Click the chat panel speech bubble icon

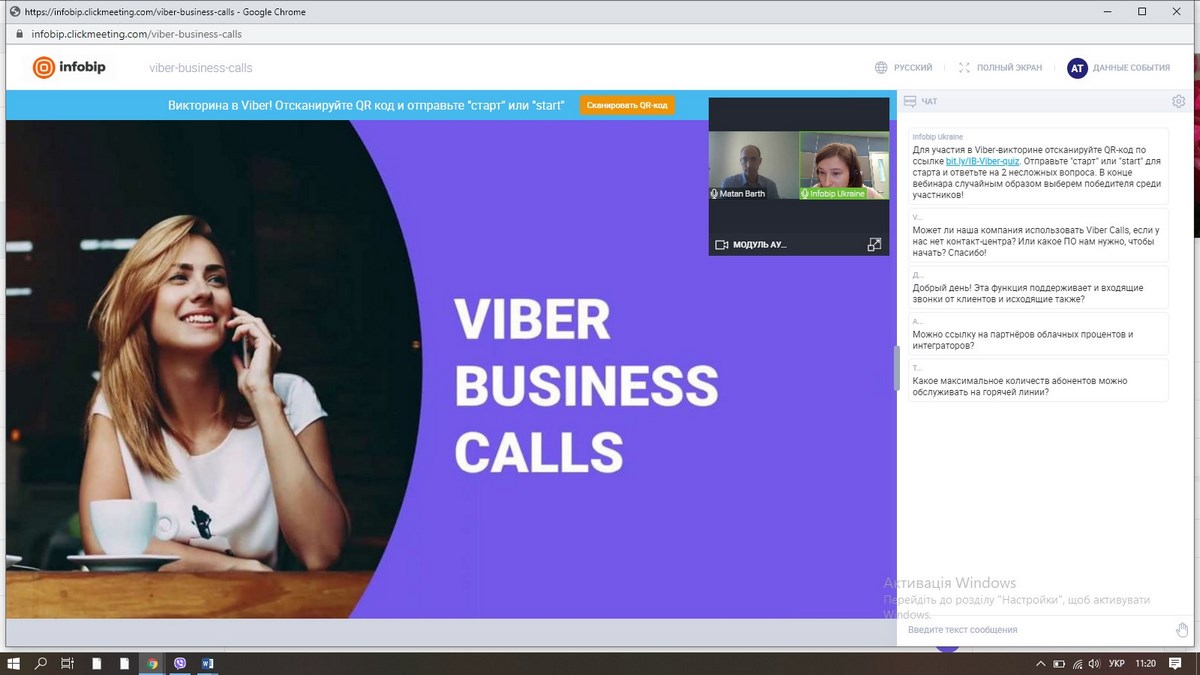909,101
